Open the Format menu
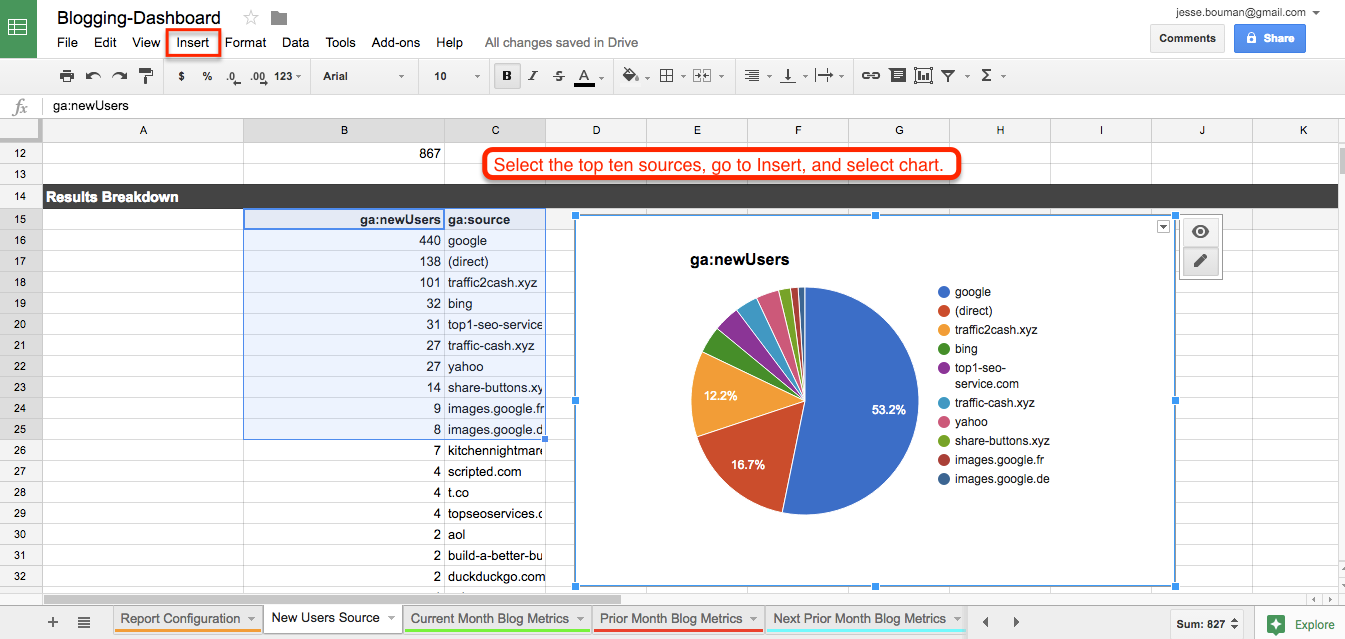Image resolution: width=1345 pixels, height=639 pixels. tap(245, 42)
